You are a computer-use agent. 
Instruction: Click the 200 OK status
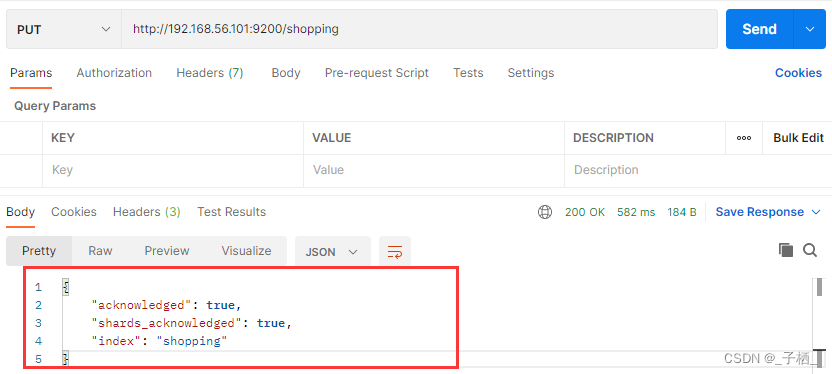(585, 212)
